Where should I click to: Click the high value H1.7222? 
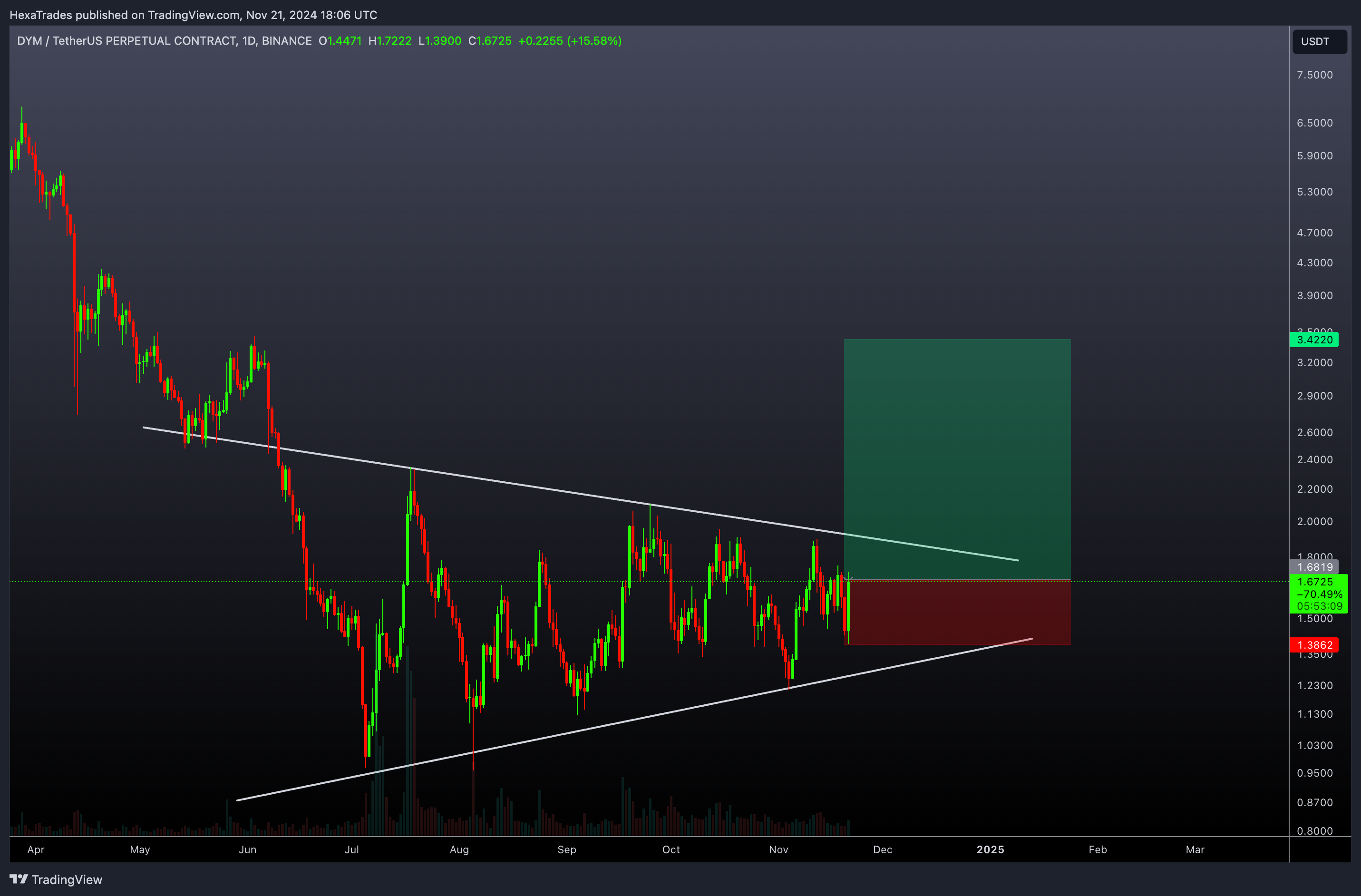tap(389, 40)
